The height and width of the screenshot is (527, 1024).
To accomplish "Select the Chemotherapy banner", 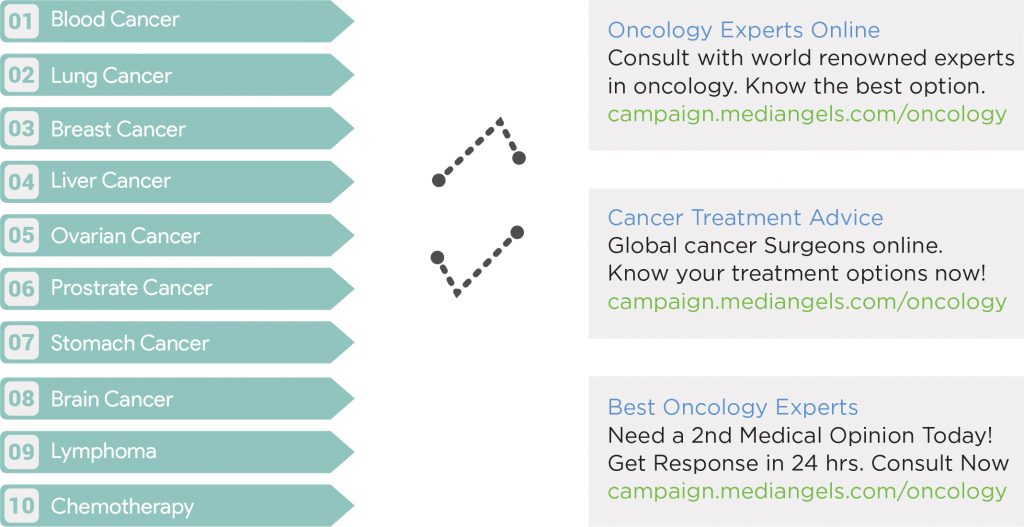I will tap(176, 505).
